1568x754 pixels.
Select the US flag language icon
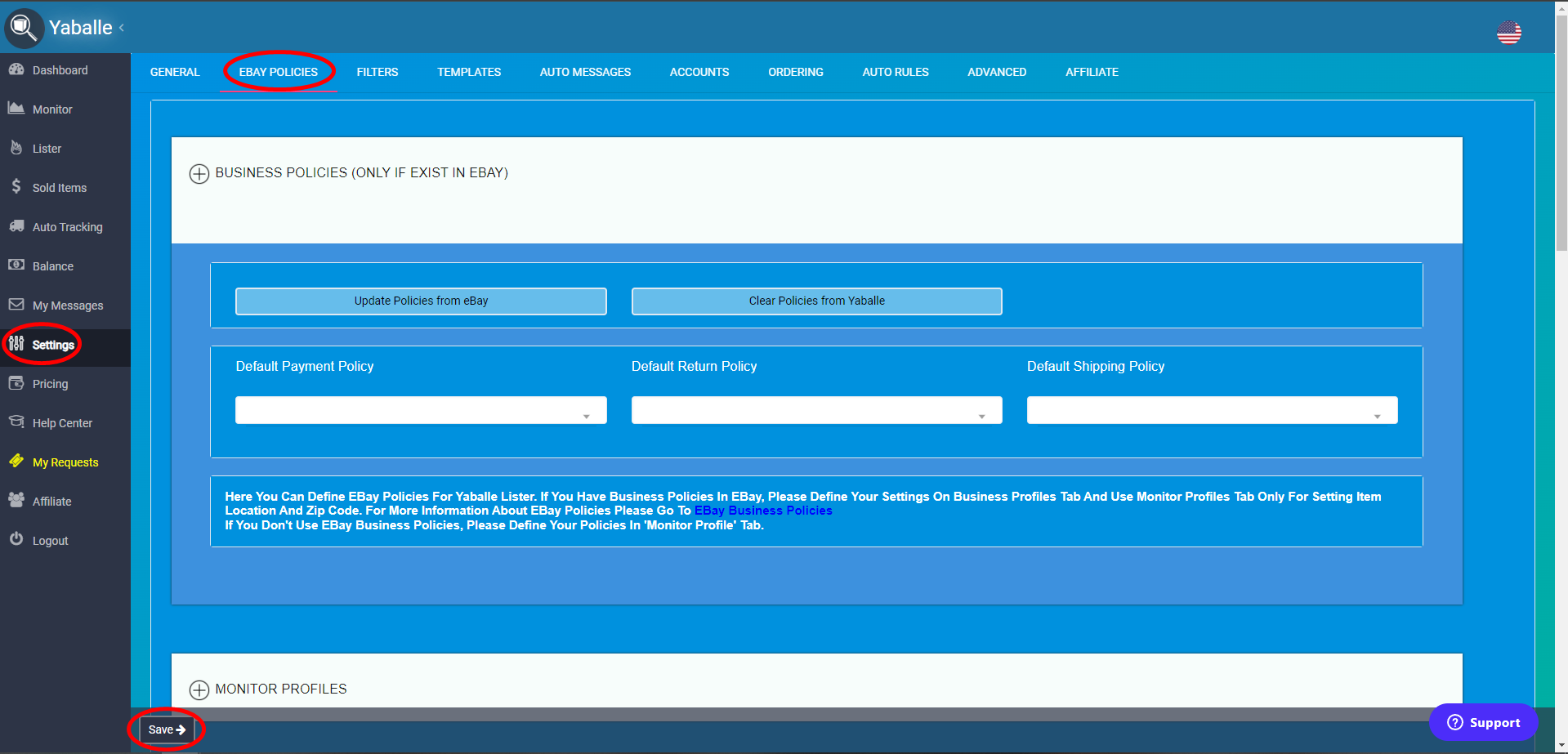coord(1508,33)
